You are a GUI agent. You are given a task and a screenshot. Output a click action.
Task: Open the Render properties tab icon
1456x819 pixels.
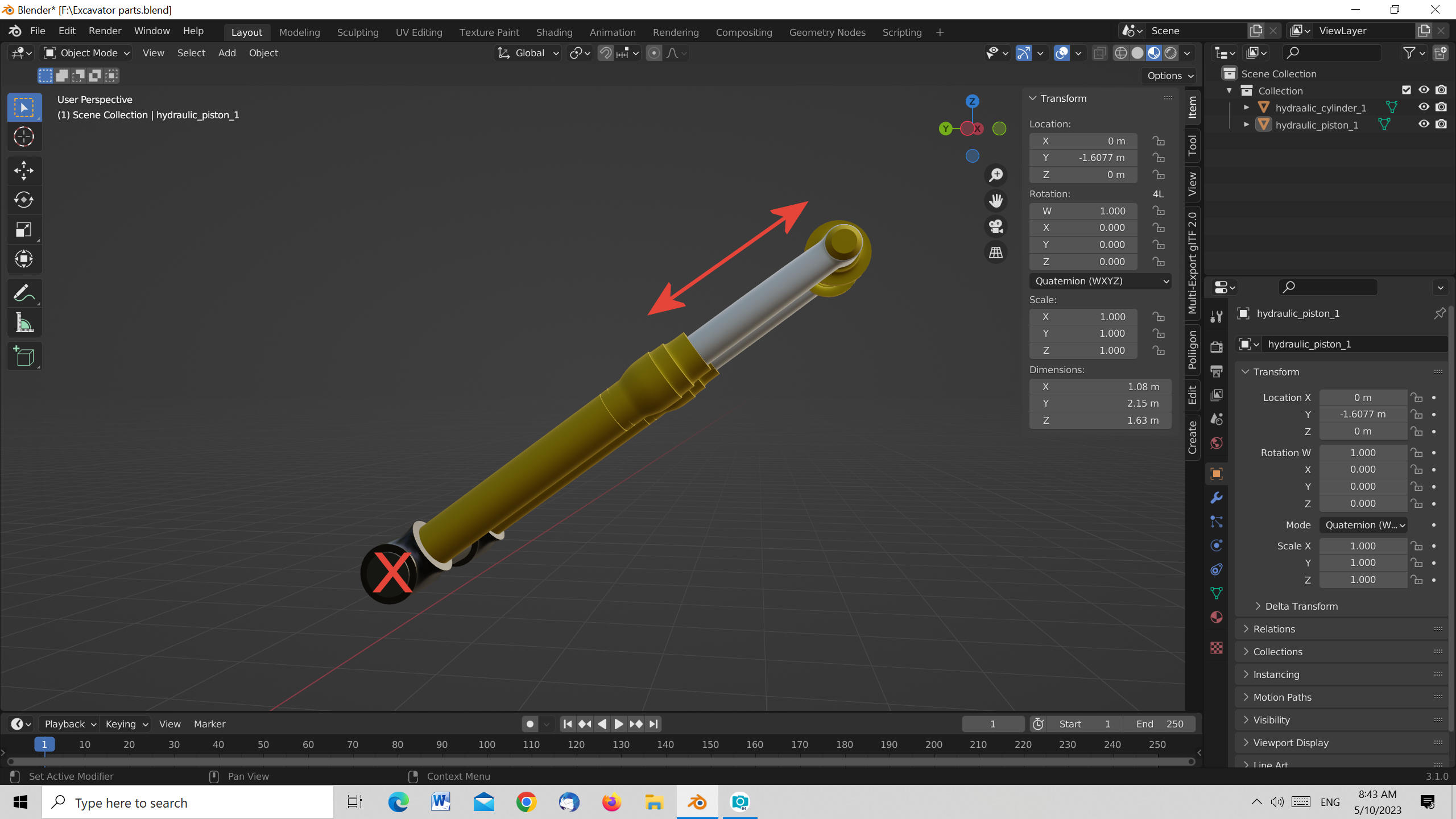pyautogui.click(x=1217, y=347)
